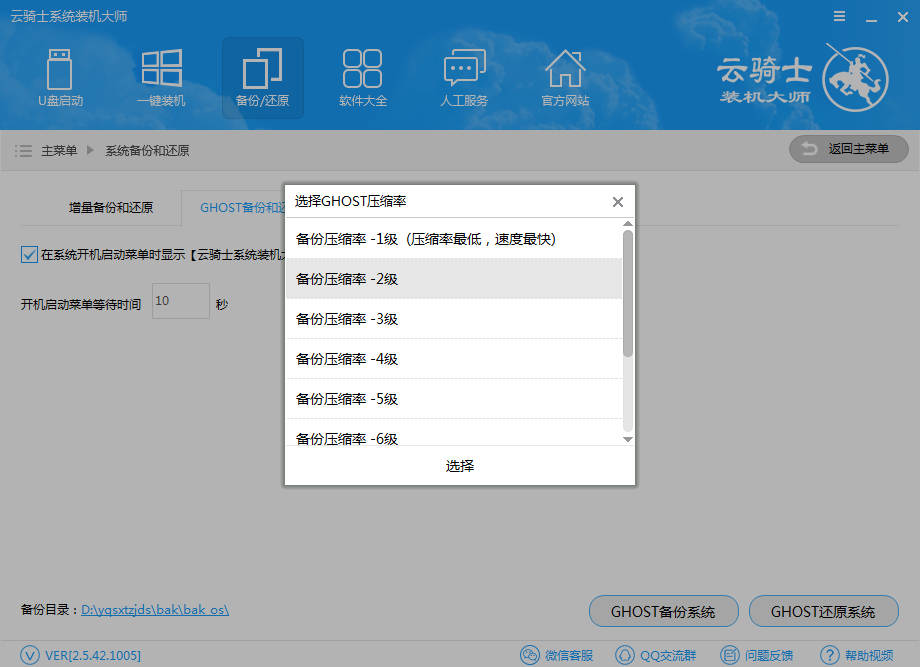
Task: Open the 软件大全 software collection
Action: (363, 78)
